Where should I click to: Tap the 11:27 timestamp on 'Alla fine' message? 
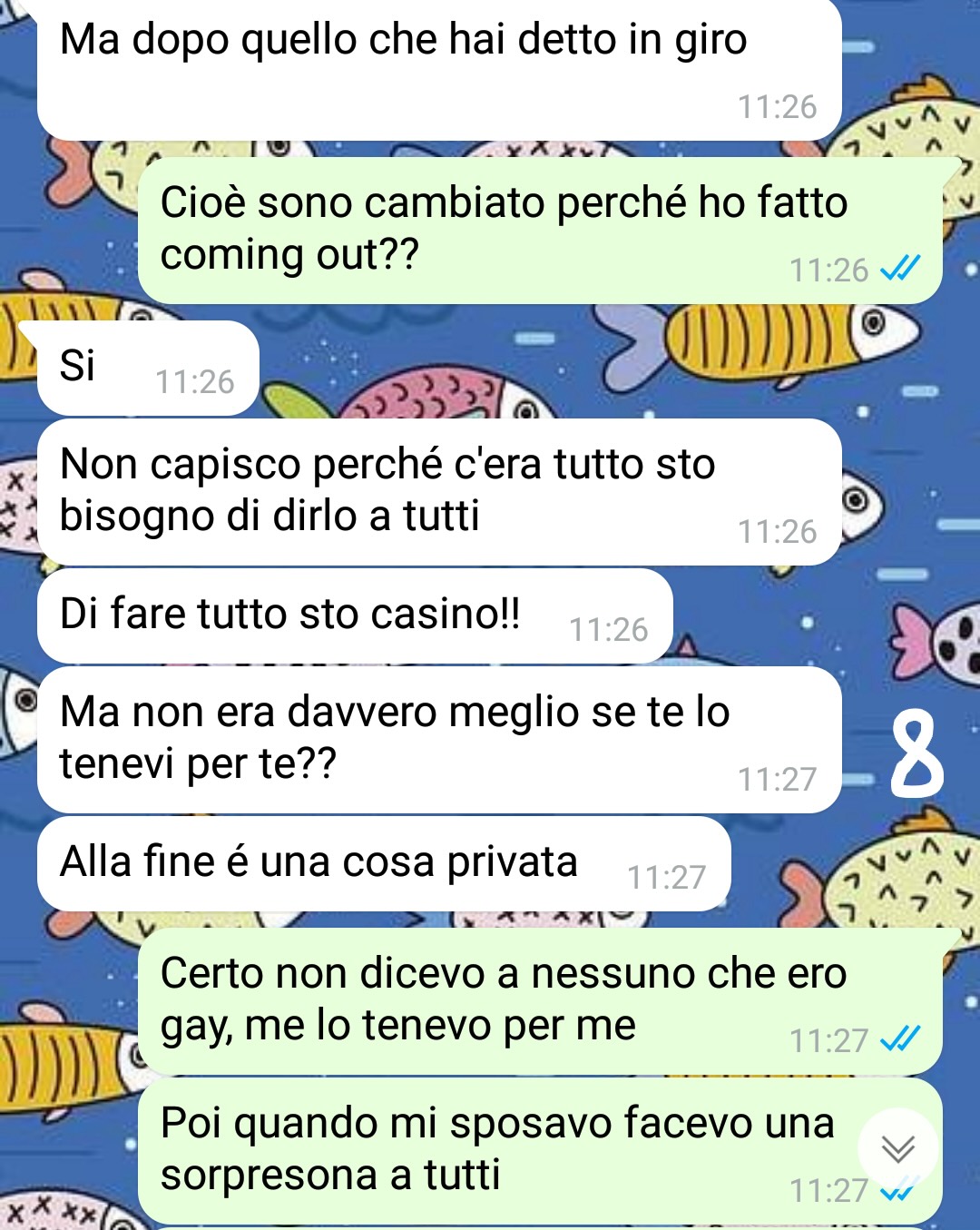(x=666, y=878)
